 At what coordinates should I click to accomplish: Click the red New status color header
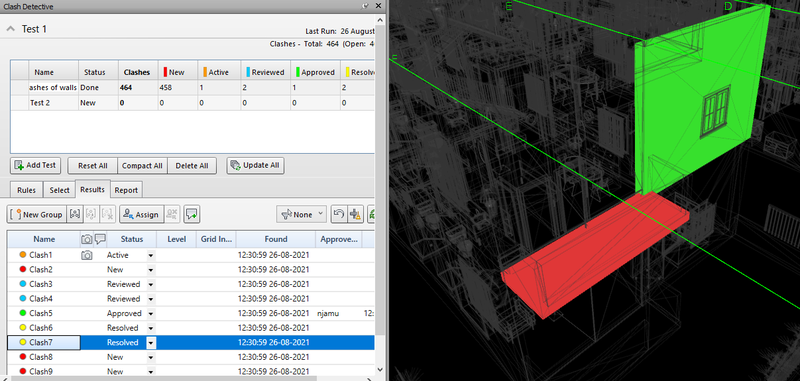pyautogui.click(x=177, y=72)
